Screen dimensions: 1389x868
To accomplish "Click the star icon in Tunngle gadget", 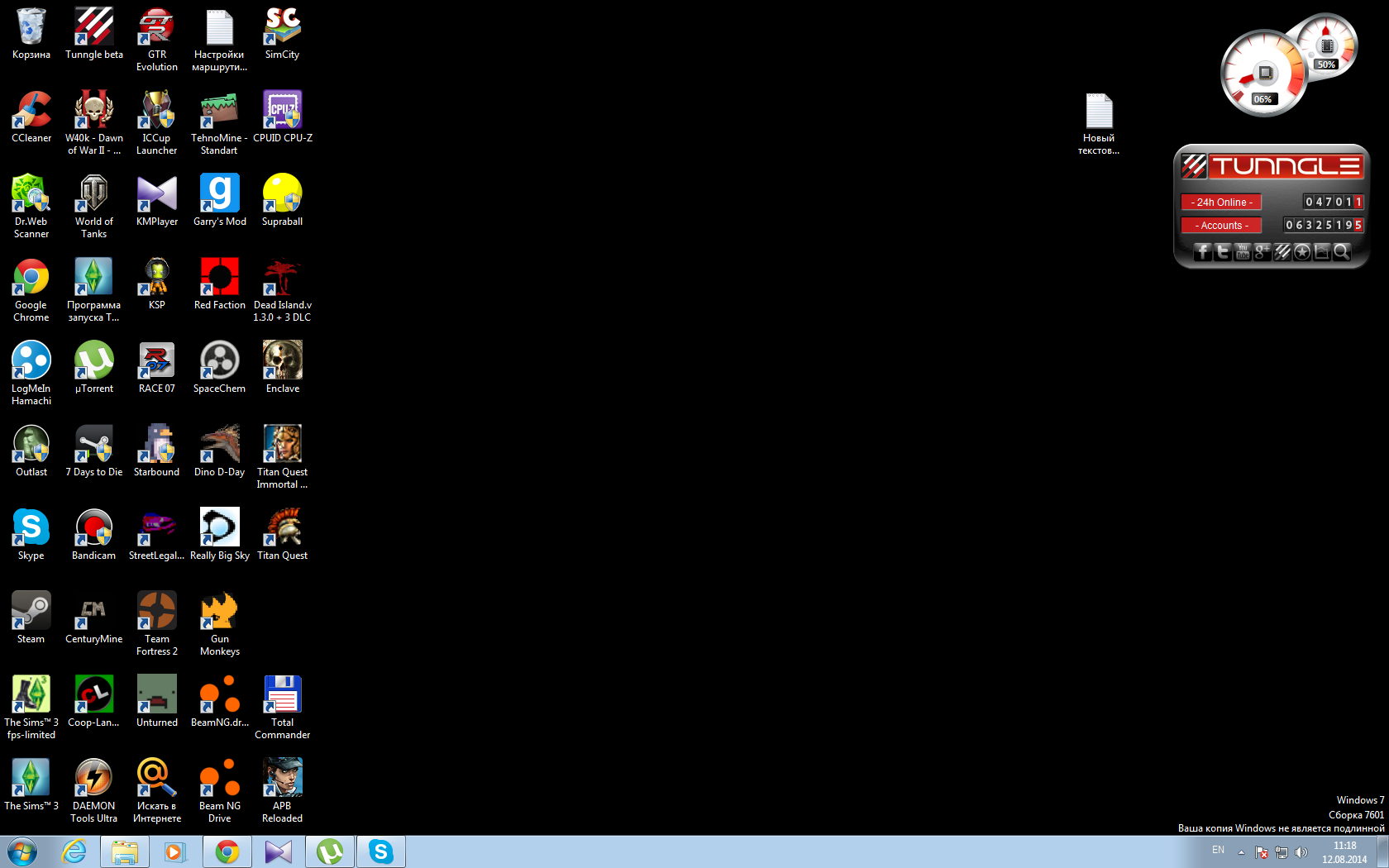I will pyautogui.click(x=1302, y=251).
